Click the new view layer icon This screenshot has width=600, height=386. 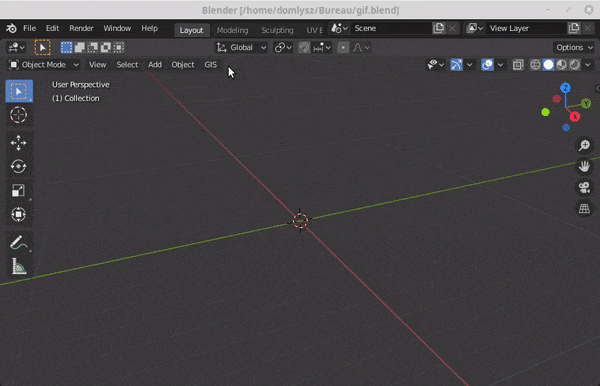[574, 28]
